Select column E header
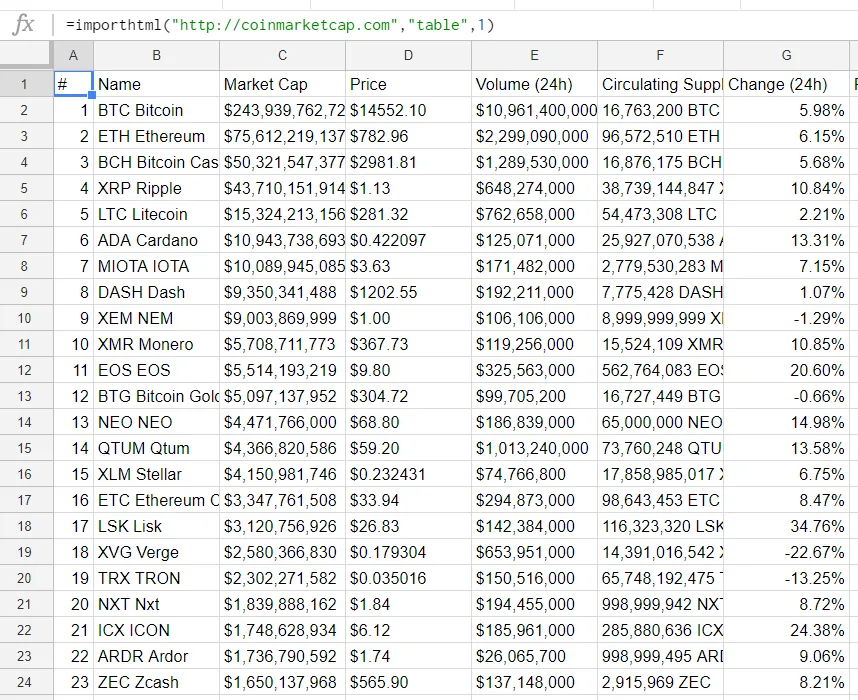The image size is (858, 700). [x=535, y=55]
